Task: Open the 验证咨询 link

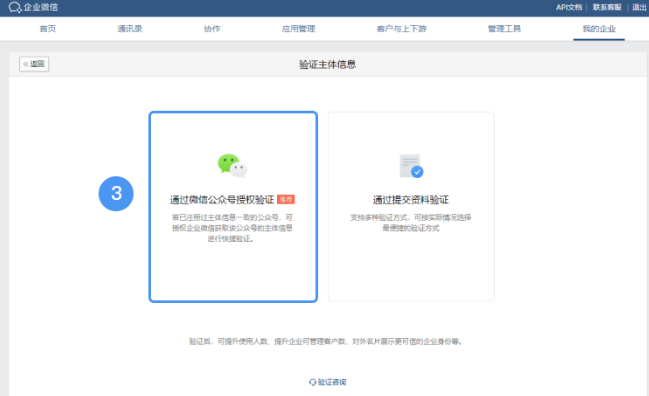Action: (x=332, y=382)
